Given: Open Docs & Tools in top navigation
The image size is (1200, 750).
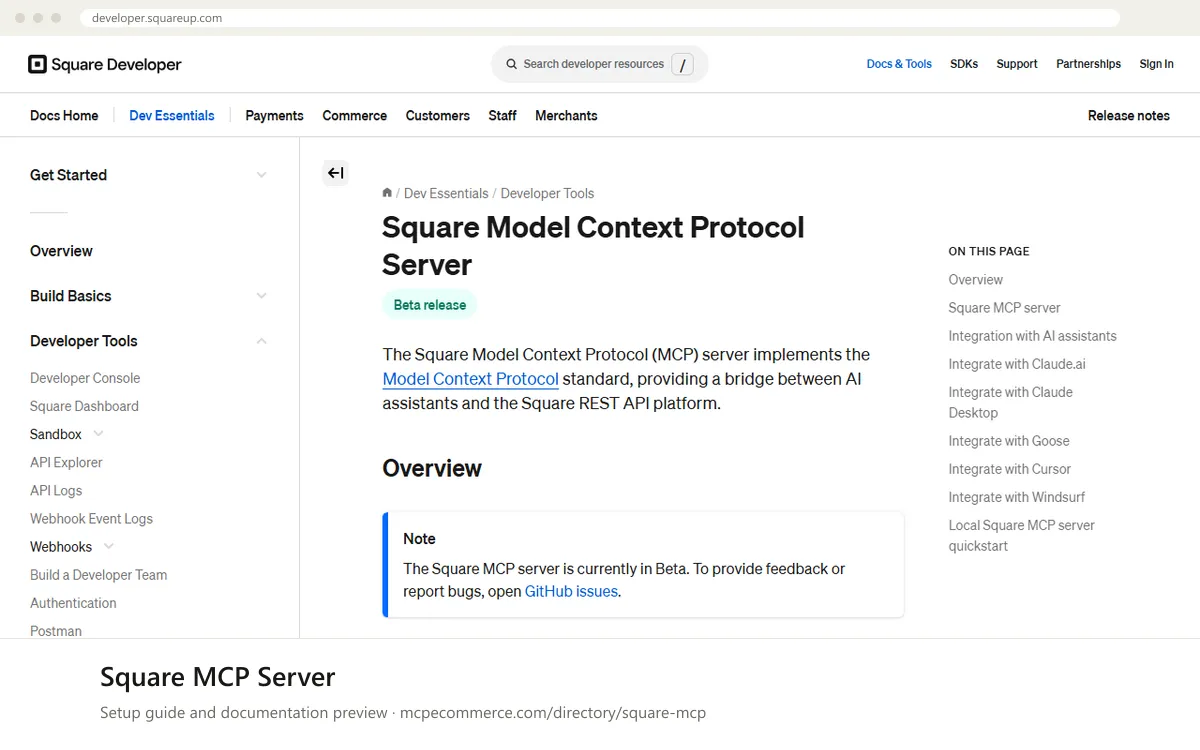Looking at the screenshot, I should [x=899, y=64].
